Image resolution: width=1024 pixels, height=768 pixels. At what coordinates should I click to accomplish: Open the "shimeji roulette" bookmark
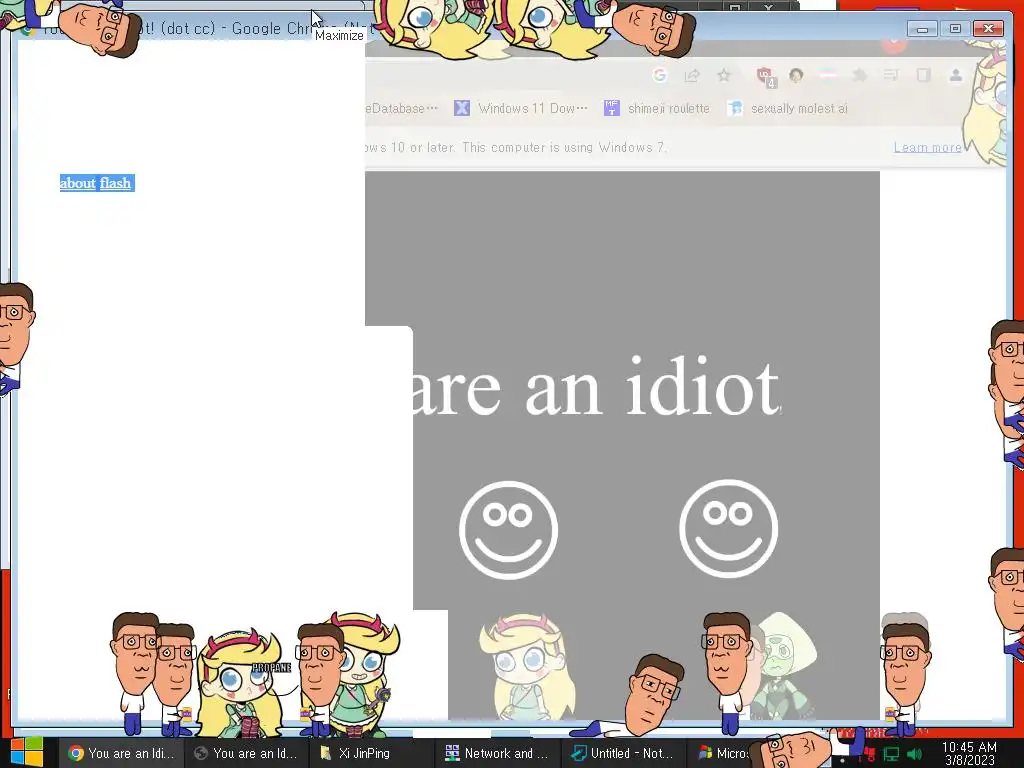click(x=656, y=108)
